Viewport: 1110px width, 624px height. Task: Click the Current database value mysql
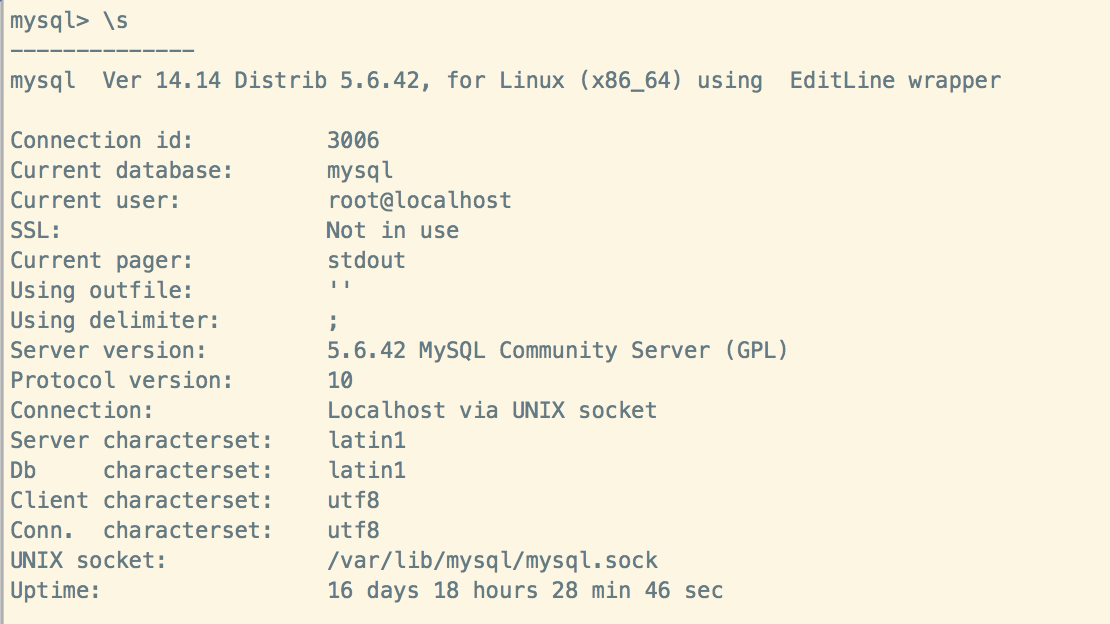360,170
